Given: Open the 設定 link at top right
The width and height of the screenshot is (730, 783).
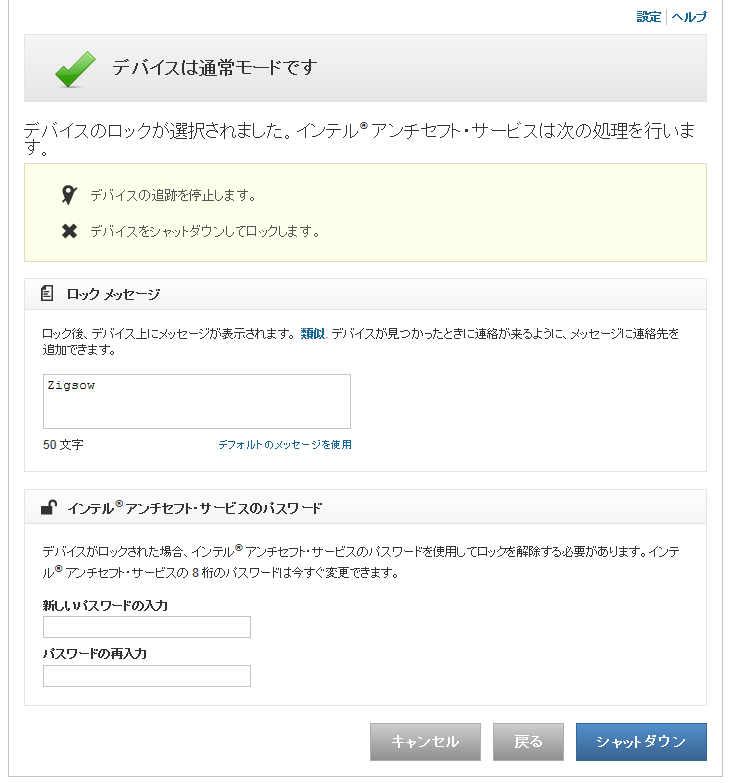Looking at the screenshot, I should (649, 17).
